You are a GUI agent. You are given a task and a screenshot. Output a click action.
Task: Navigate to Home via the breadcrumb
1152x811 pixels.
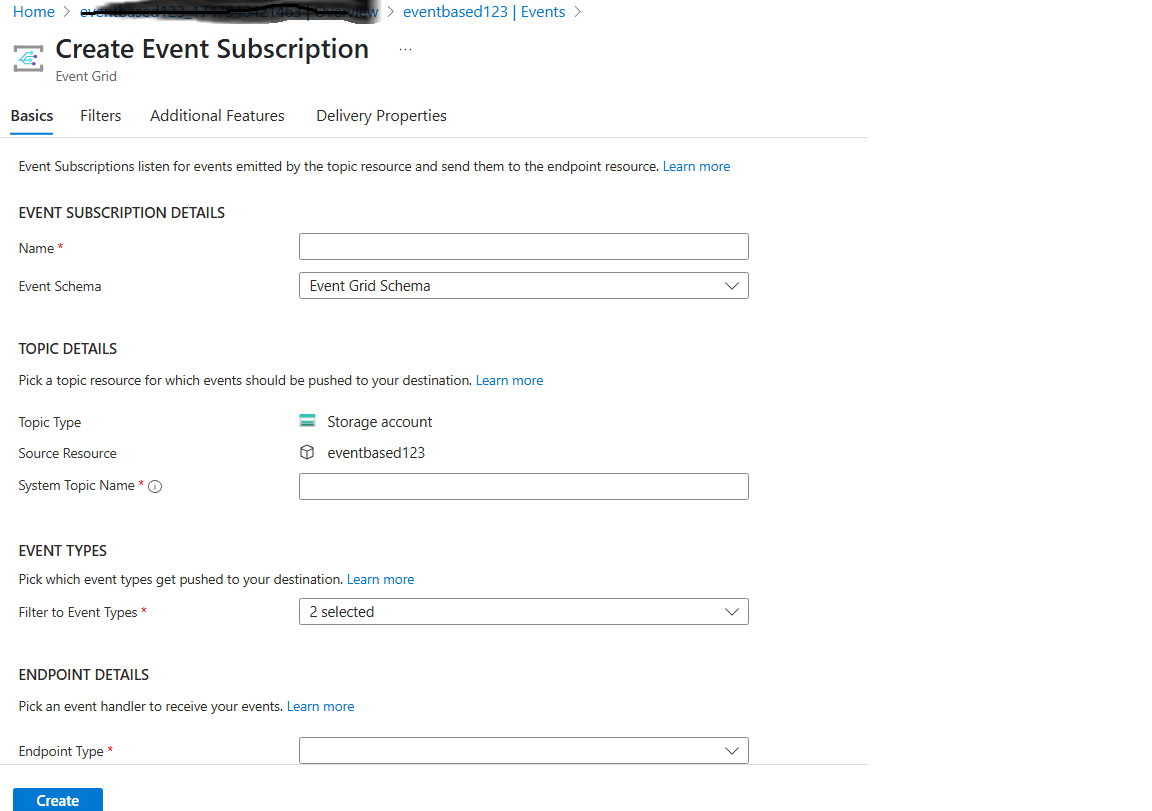click(x=32, y=11)
